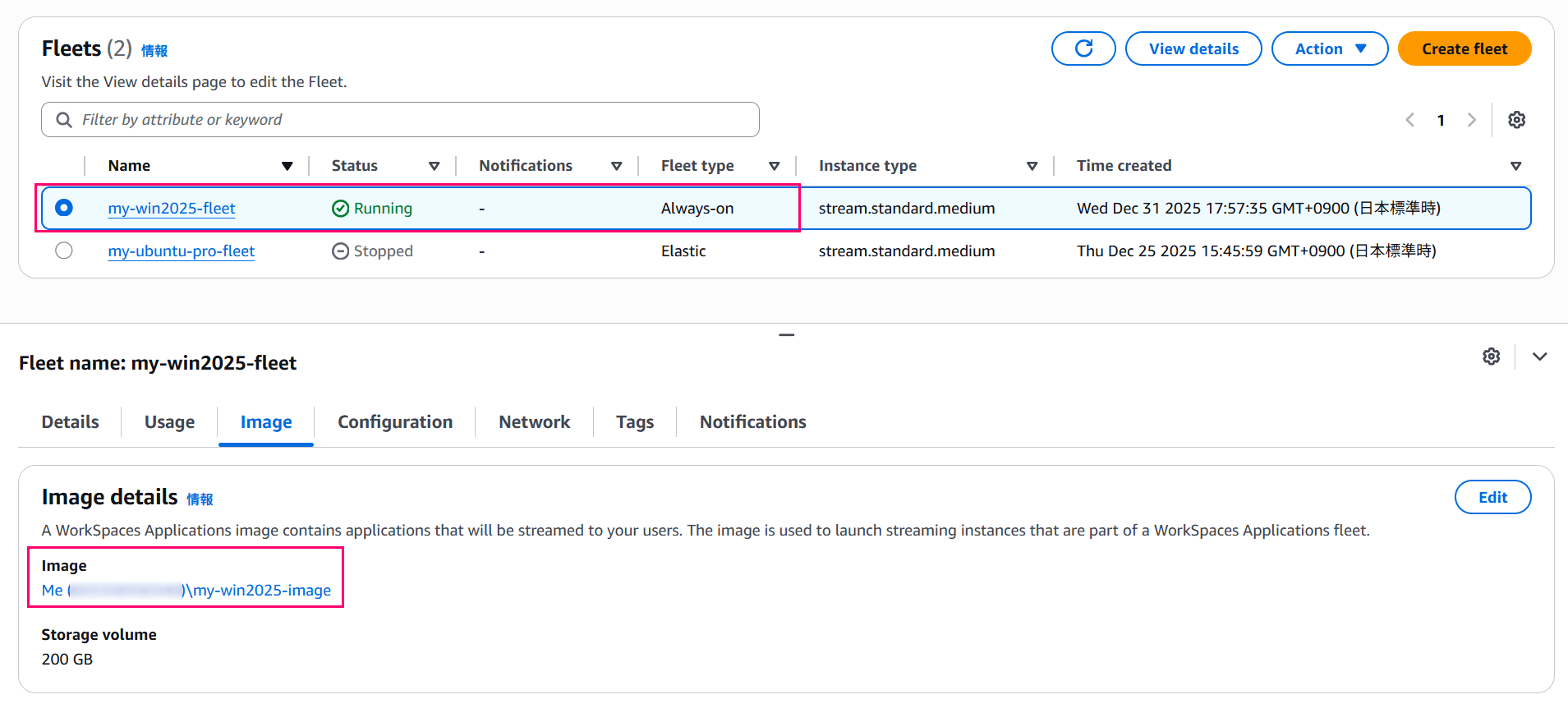
Task: Open fleet table preferences gear
Action: click(x=1516, y=120)
